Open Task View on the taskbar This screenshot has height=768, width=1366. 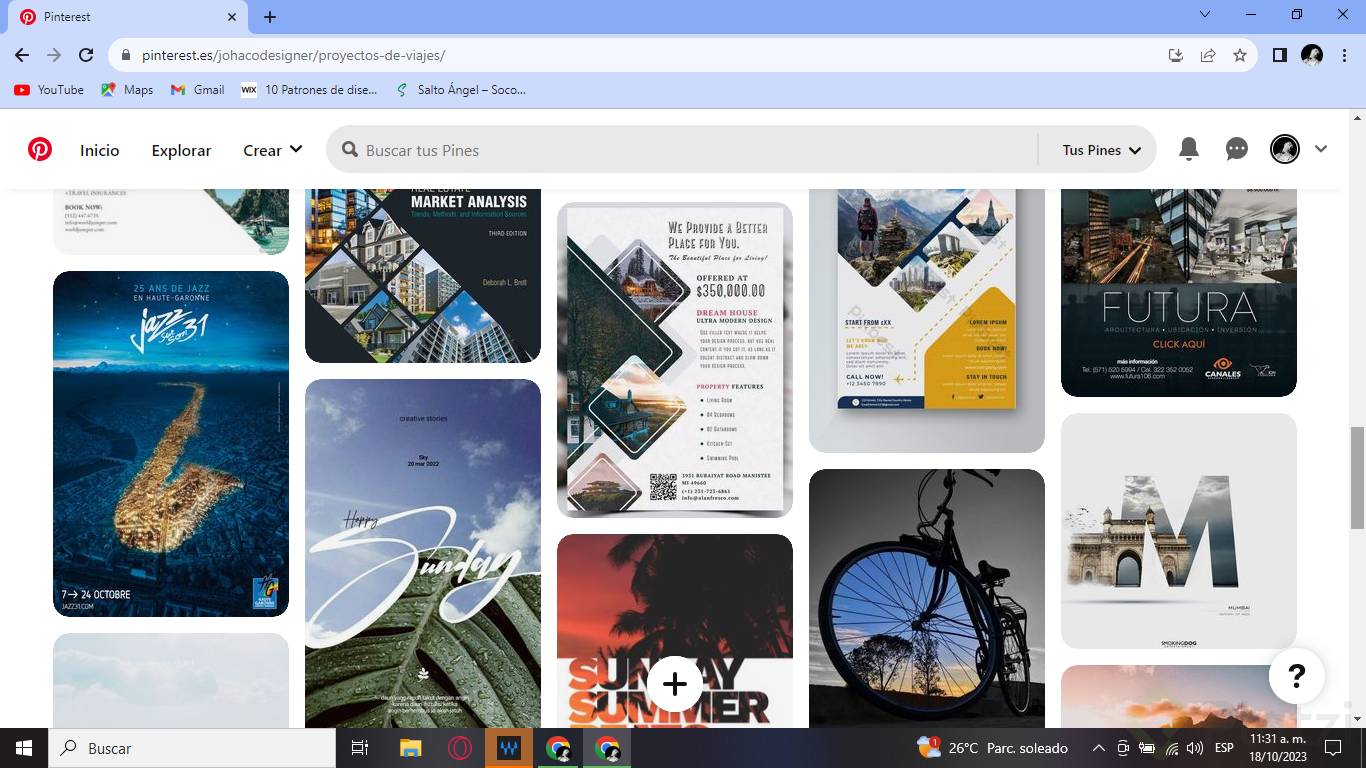360,748
